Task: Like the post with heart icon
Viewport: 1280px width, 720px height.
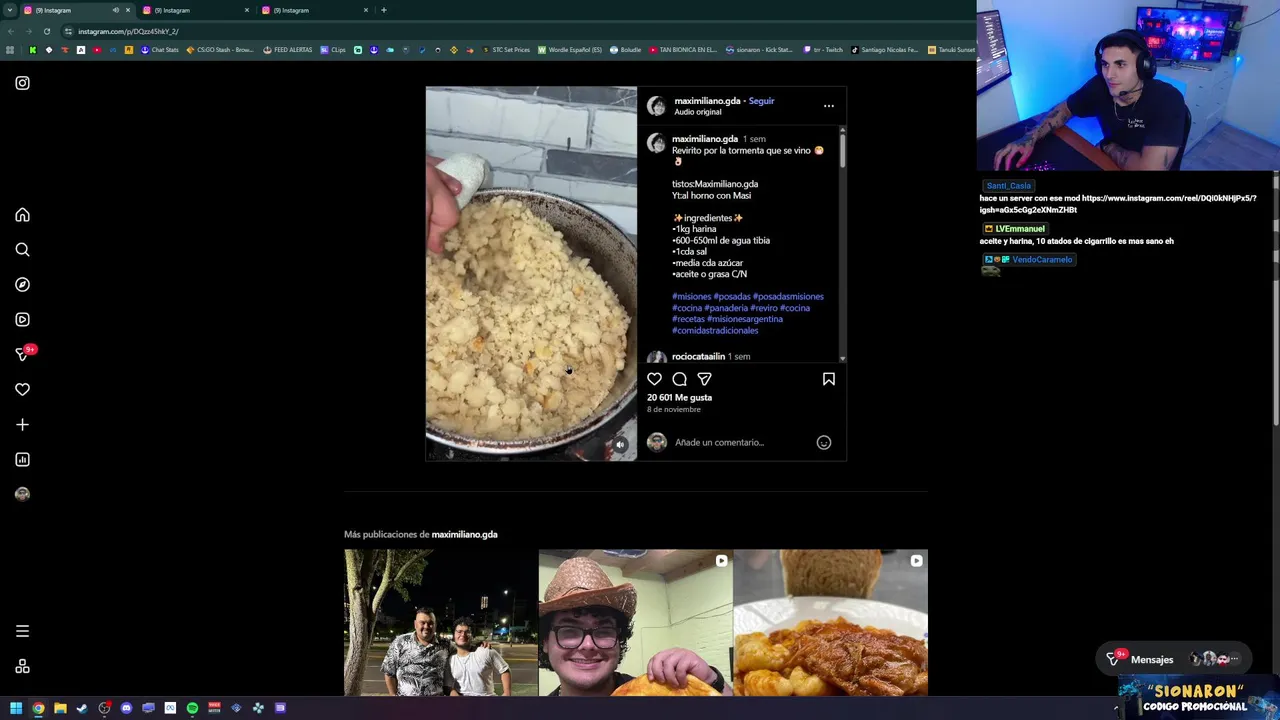Action: (x=654, y=379)
